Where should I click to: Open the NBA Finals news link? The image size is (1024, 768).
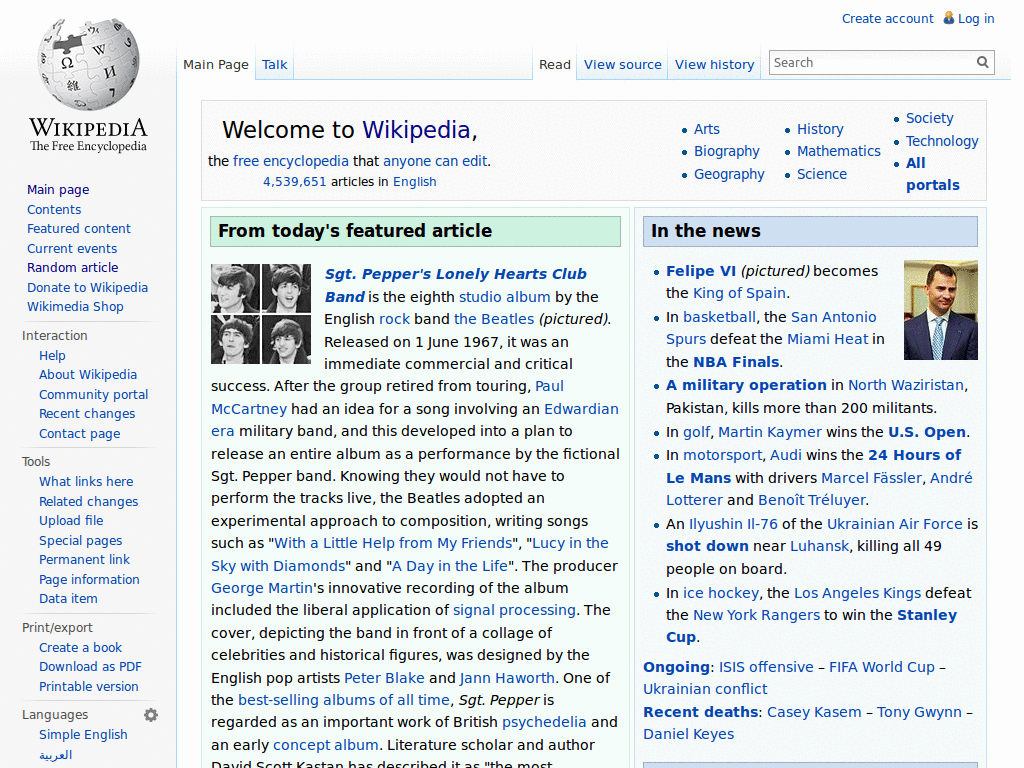click(x=736, y=362)
